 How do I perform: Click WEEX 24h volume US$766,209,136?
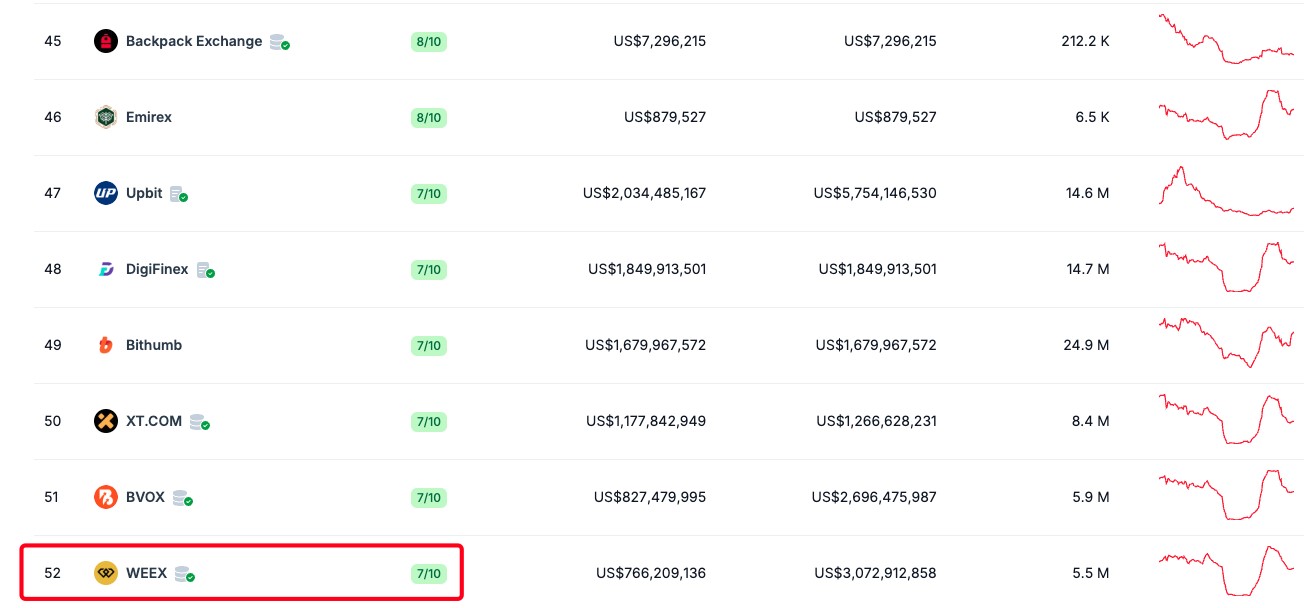(x=651, y=573)
